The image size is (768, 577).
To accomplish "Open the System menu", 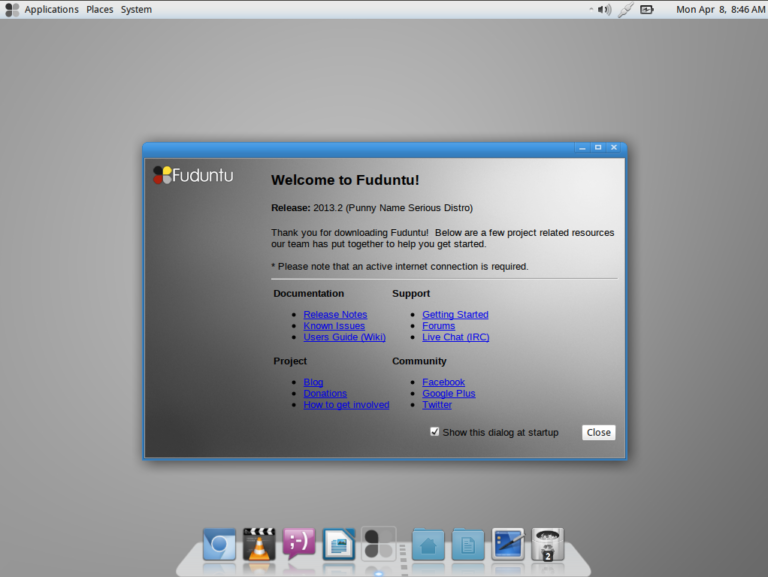I will pos(136,10).
